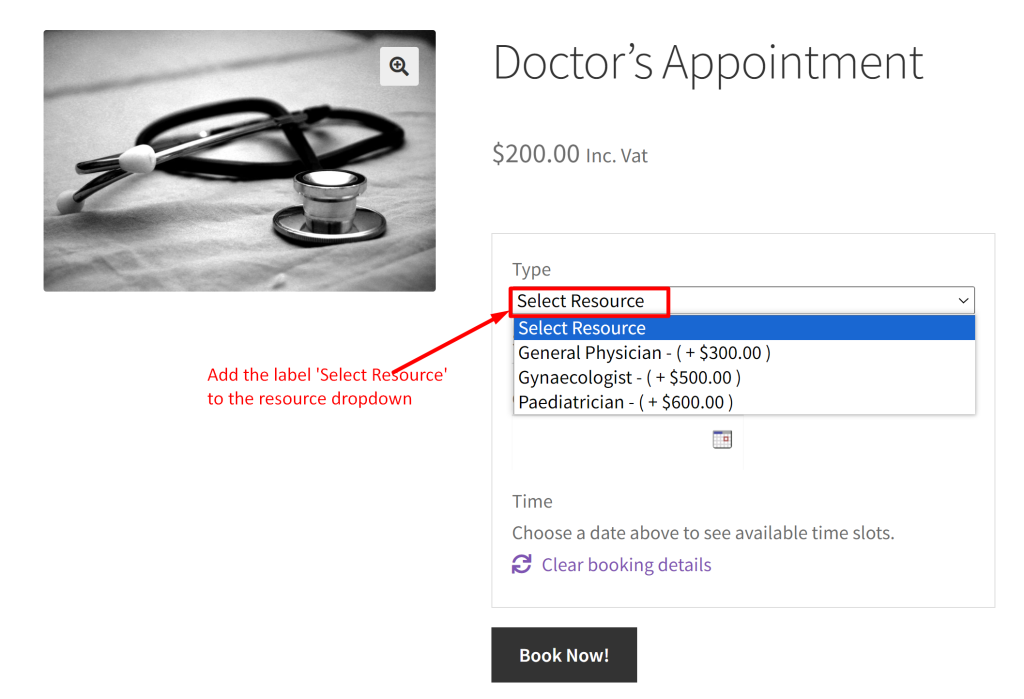Expand the resource dropdown chevron
1024x699 pixels.
coord(963,300)
